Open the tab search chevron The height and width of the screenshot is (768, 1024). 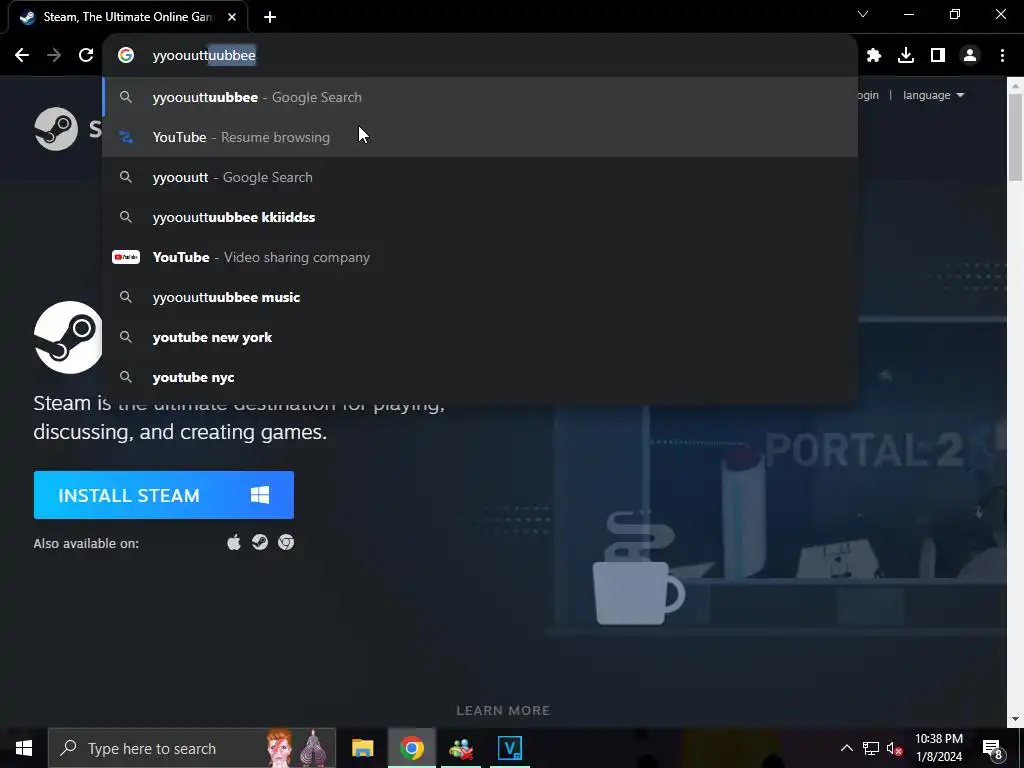point(863,14)
